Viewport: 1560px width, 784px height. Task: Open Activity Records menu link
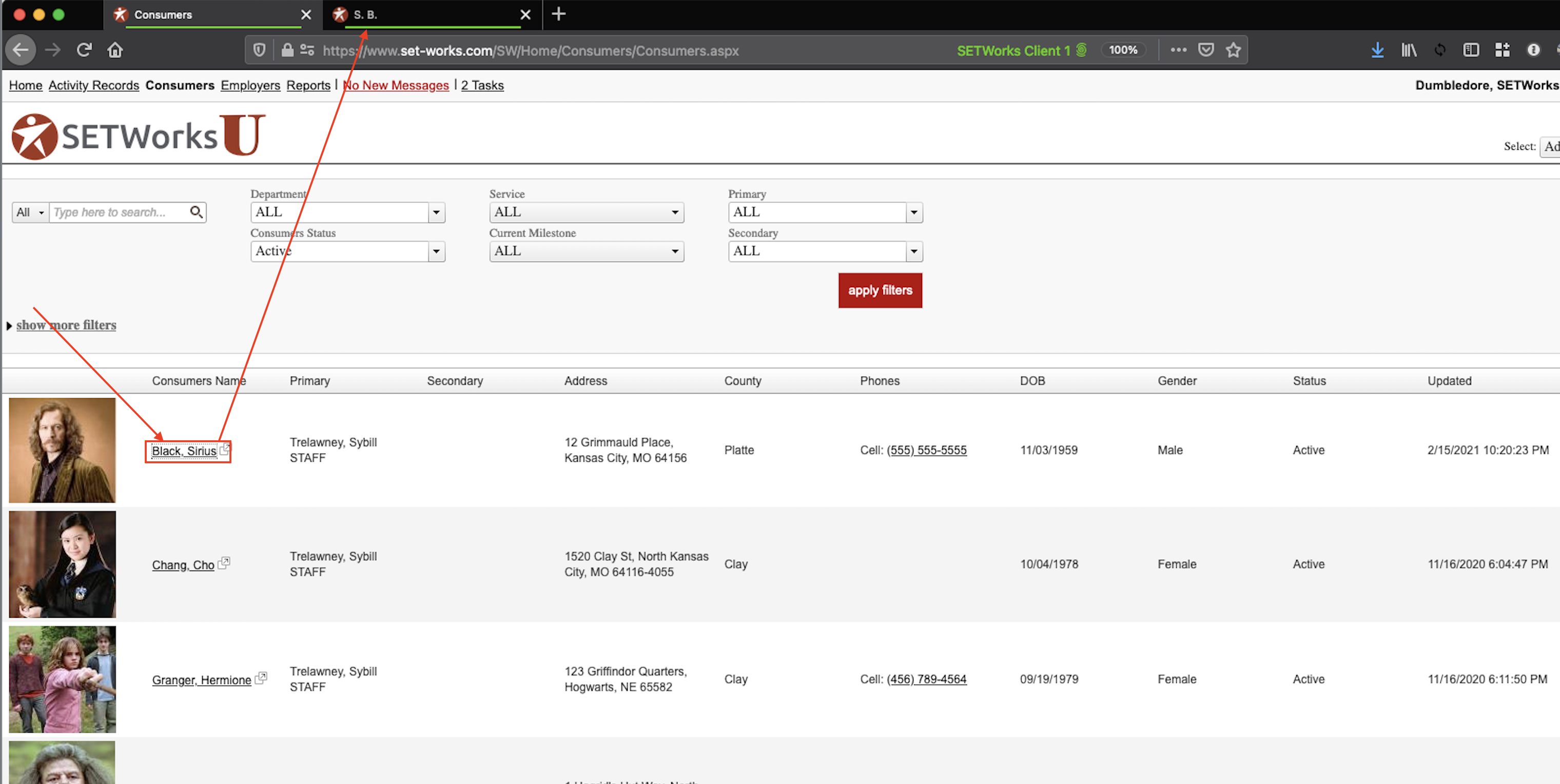94,85
